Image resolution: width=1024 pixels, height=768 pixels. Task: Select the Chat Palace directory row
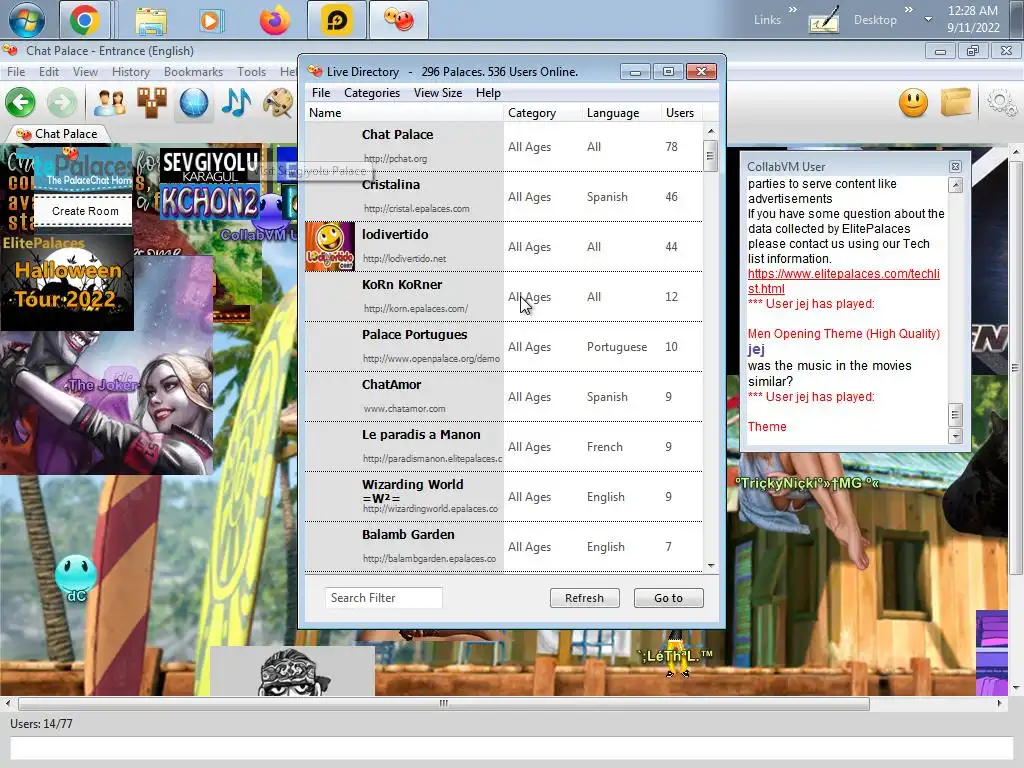point(504,146)
